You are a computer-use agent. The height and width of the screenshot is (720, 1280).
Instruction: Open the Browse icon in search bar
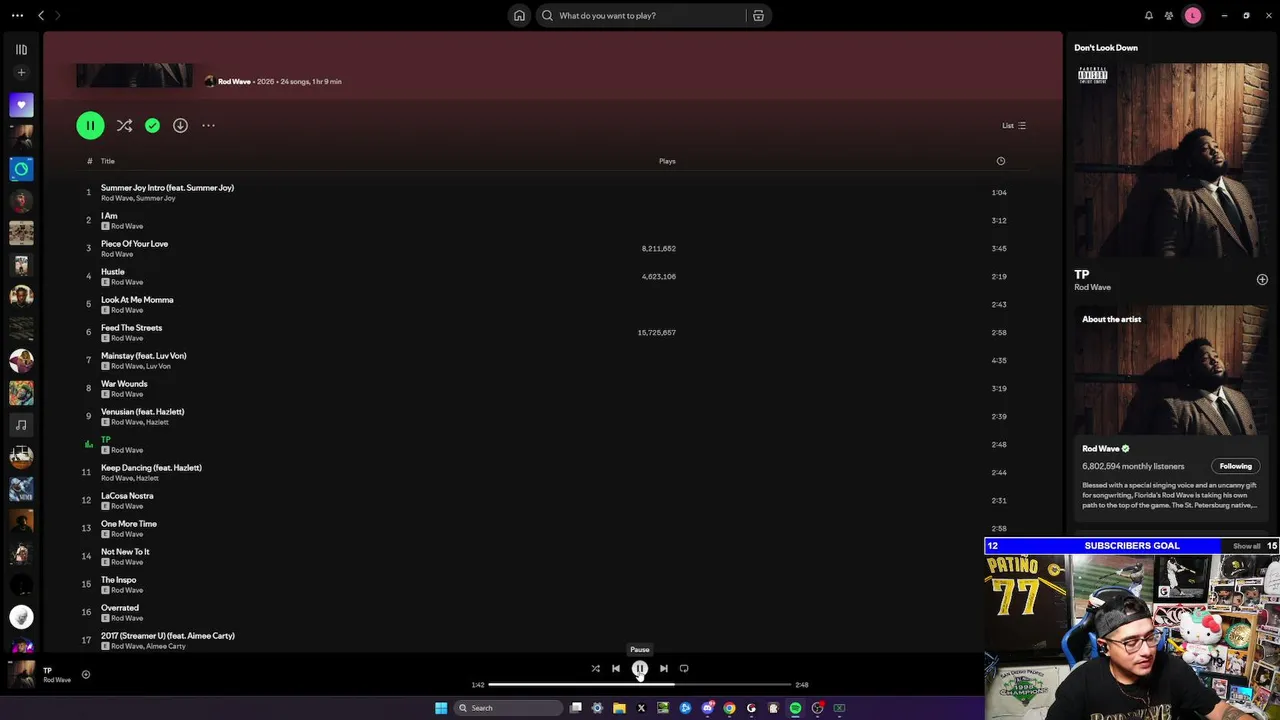[x=758, y=15]
